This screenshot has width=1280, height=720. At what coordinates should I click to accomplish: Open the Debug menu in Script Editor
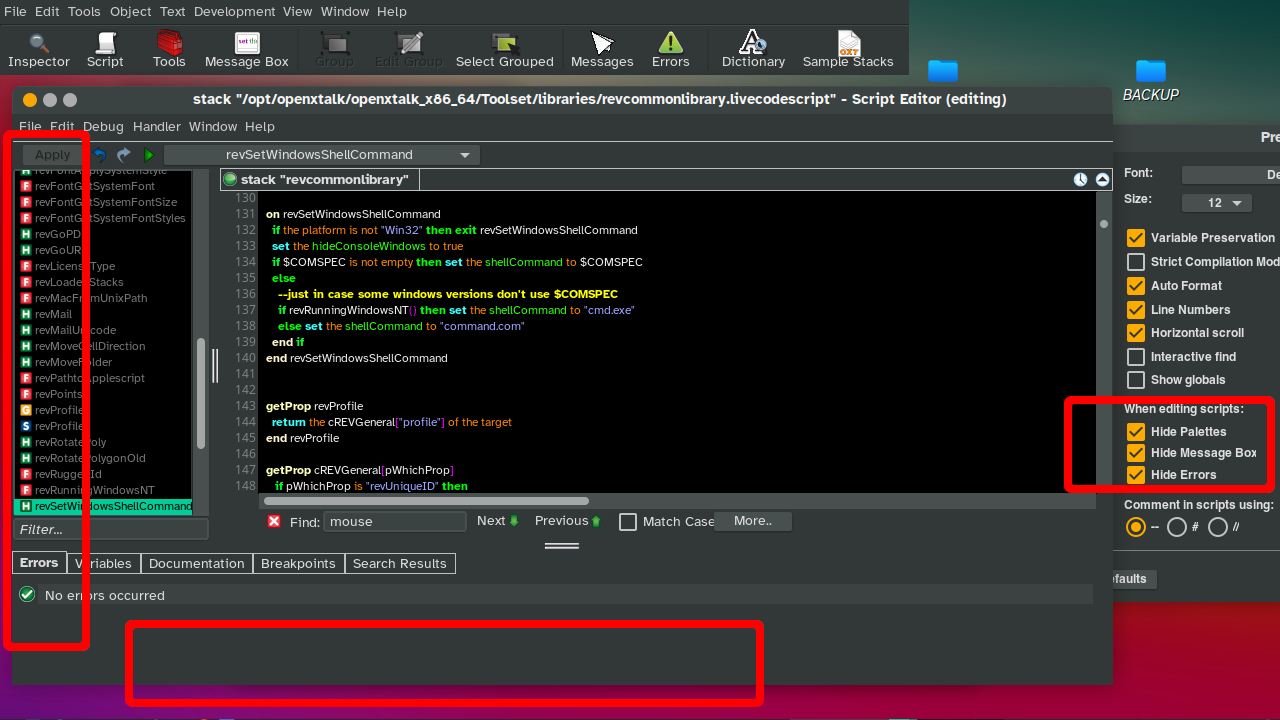(103, 127)
